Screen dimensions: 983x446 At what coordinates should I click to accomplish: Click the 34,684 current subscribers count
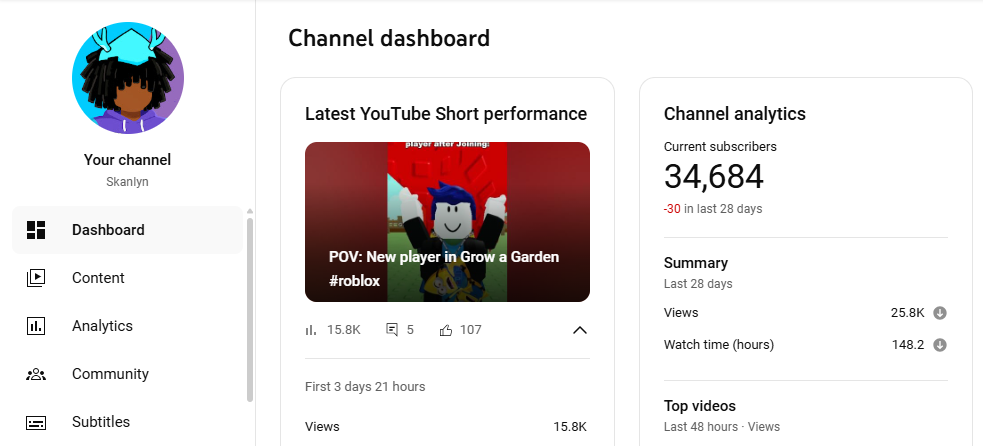[713, 177]
